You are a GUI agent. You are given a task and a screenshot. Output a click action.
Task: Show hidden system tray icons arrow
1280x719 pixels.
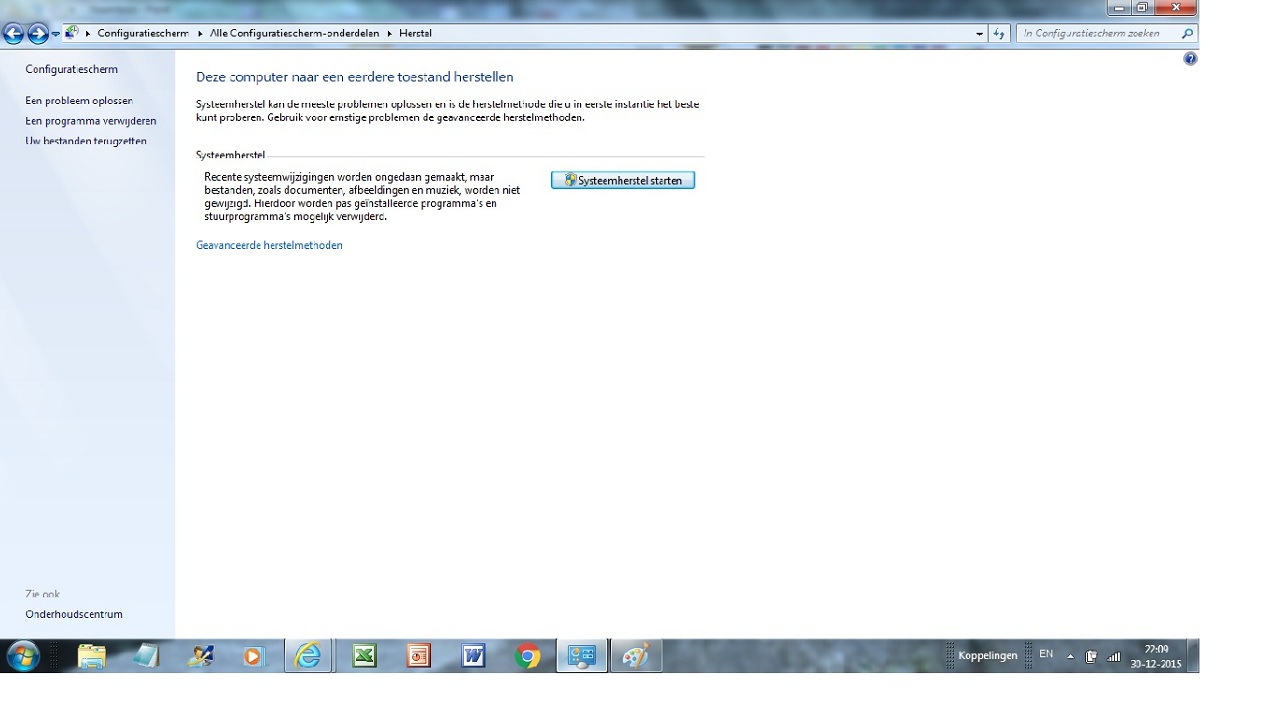coord(1070,657)
